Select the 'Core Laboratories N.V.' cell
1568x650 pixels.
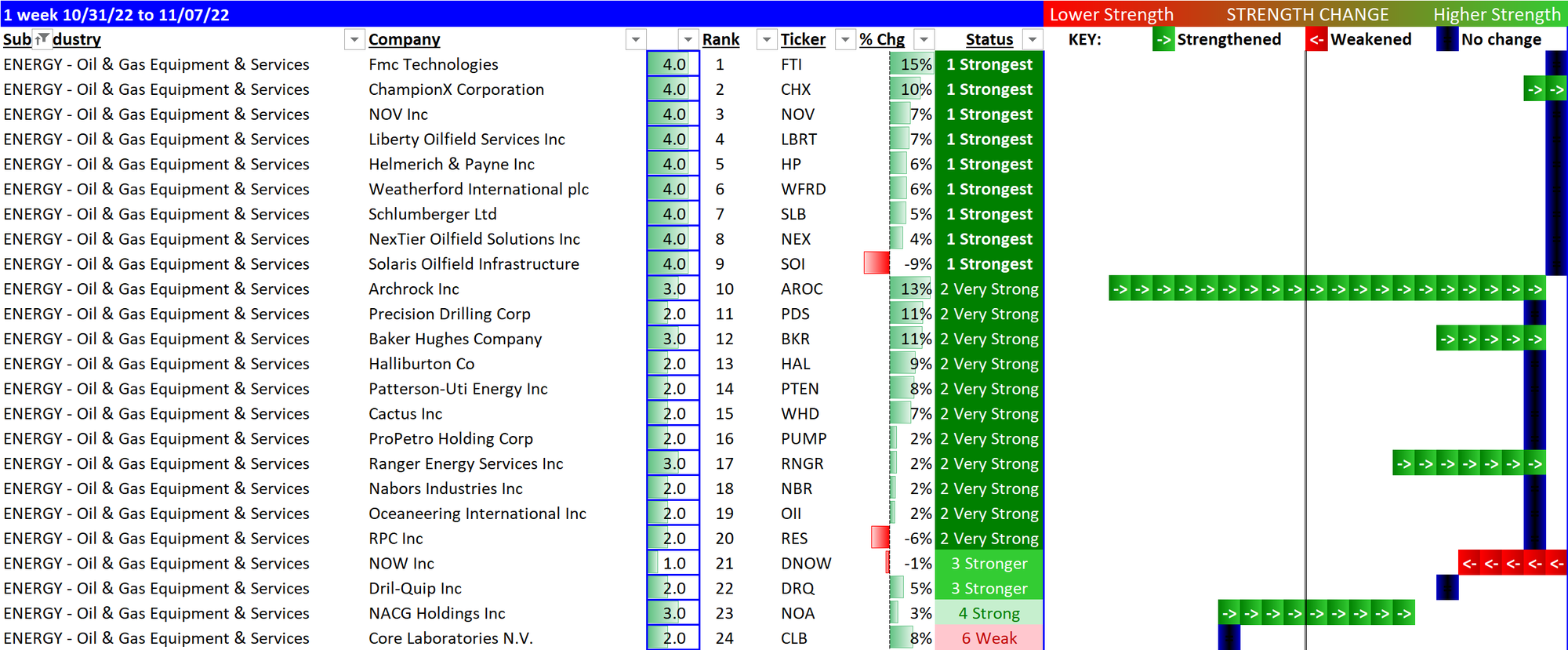451,639
